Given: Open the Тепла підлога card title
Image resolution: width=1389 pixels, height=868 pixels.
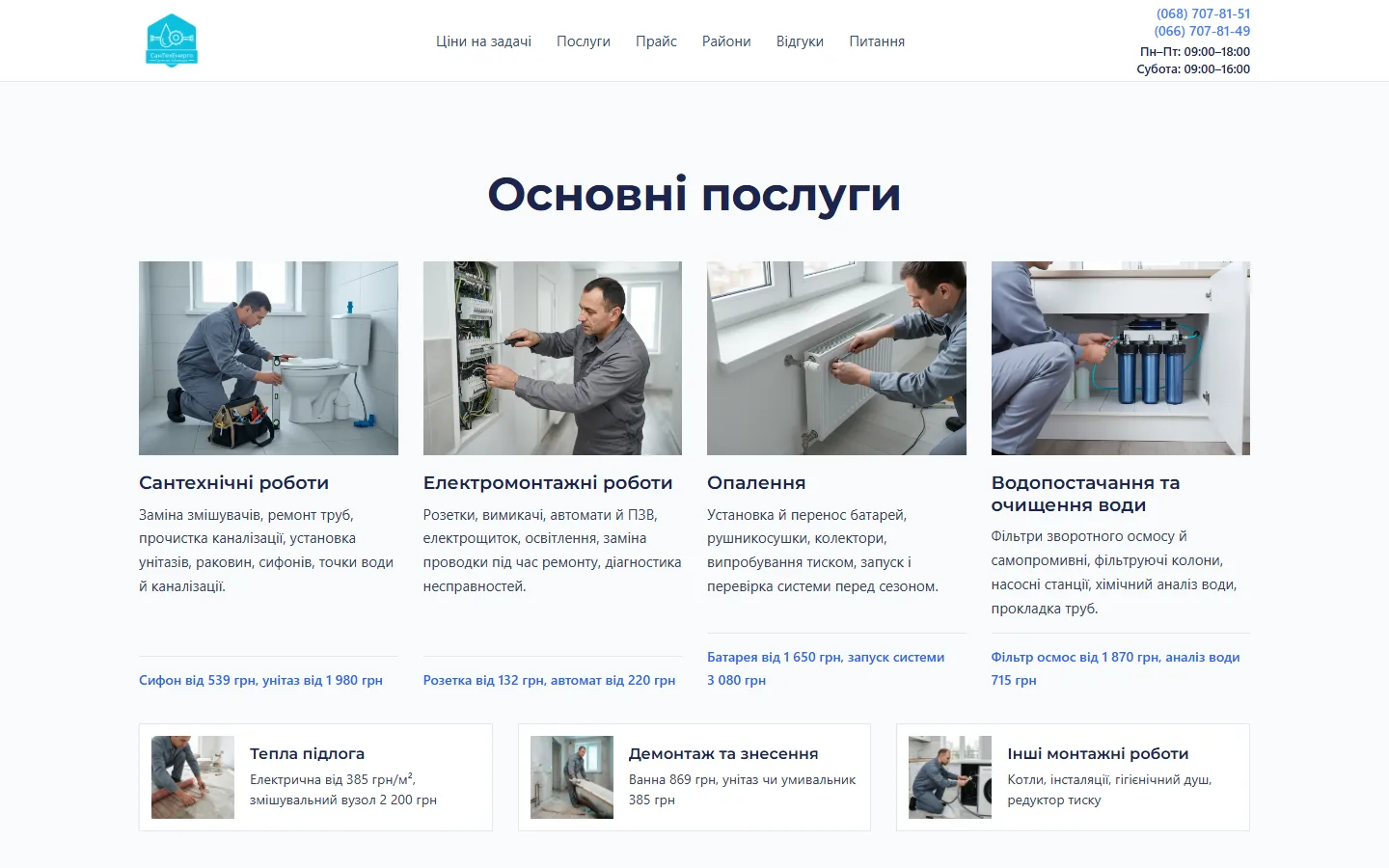Looking at the screenshot, I should [x=307, y=754].
